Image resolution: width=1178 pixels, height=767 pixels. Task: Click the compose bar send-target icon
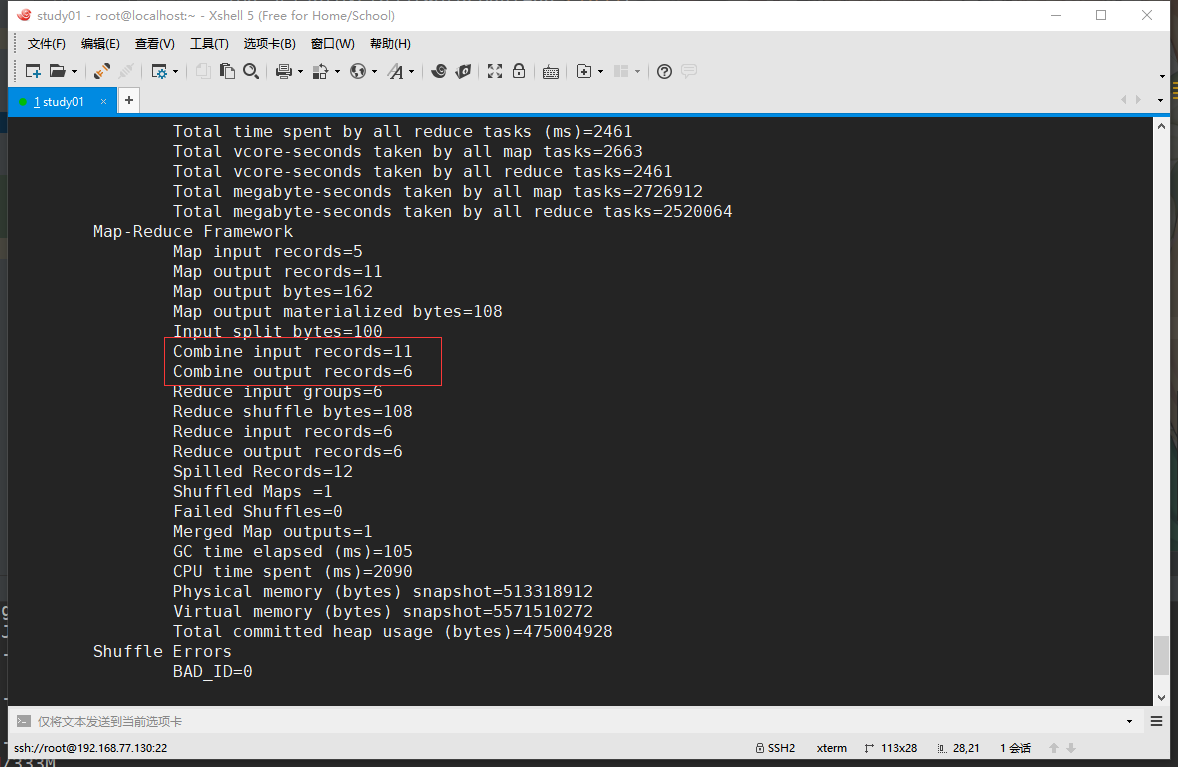[24, 721]
